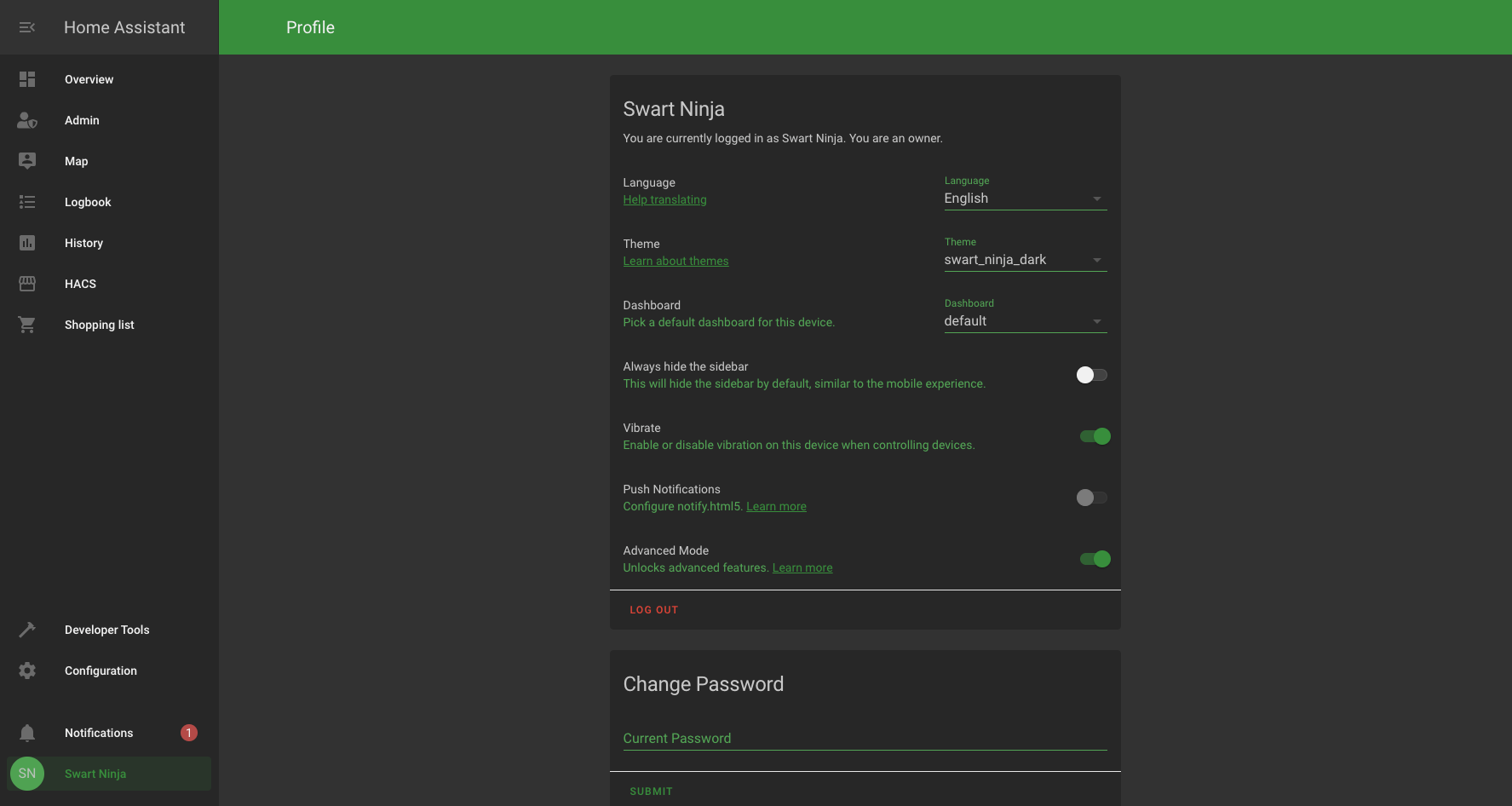Open the Map view
1512x806 pixels.
click(x=109, y=161)
